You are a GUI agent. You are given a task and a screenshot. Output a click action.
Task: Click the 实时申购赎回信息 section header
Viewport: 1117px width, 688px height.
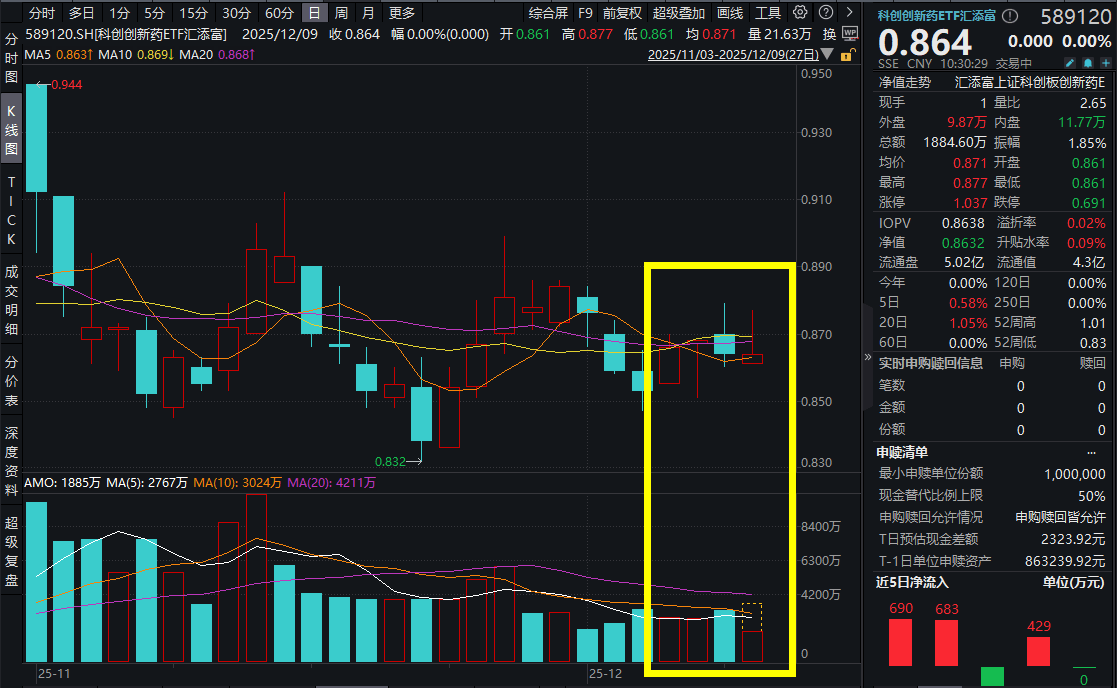click(x=930, y=363)
